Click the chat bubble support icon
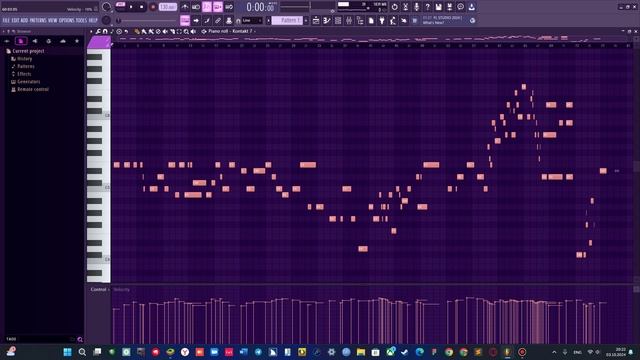The image size is (640, 360). coord(460,7)
